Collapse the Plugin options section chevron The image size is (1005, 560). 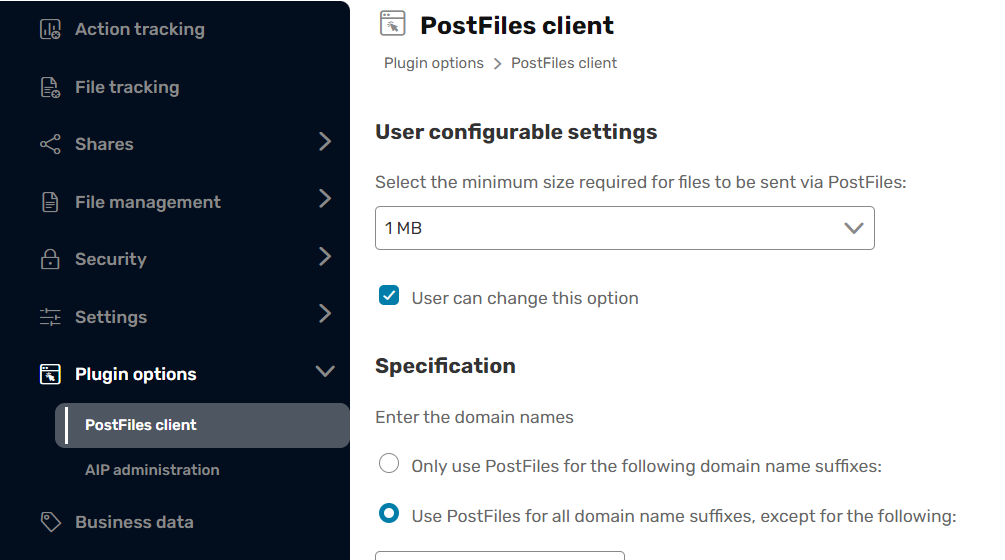point(325,372)
